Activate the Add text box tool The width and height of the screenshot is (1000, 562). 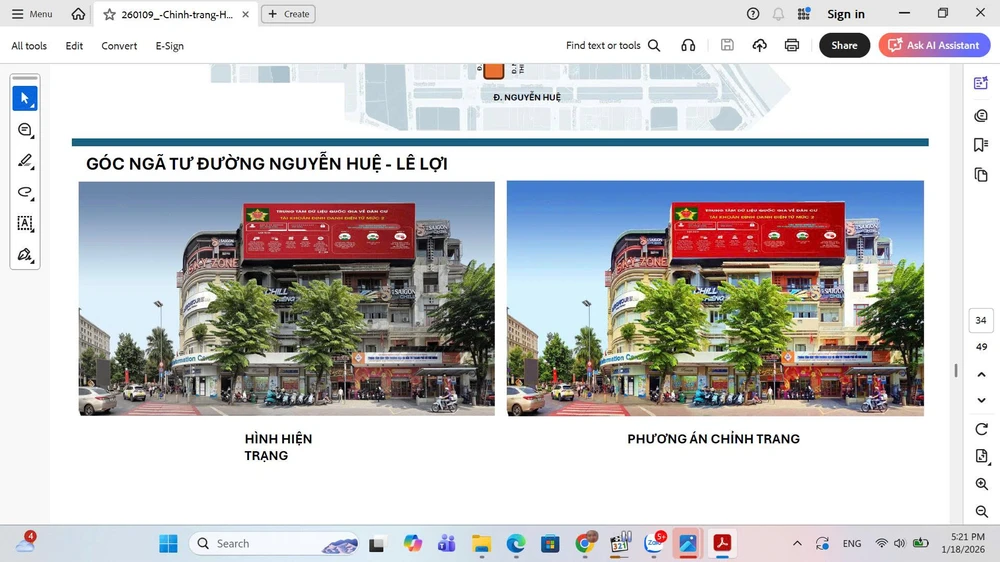(25, 223)
